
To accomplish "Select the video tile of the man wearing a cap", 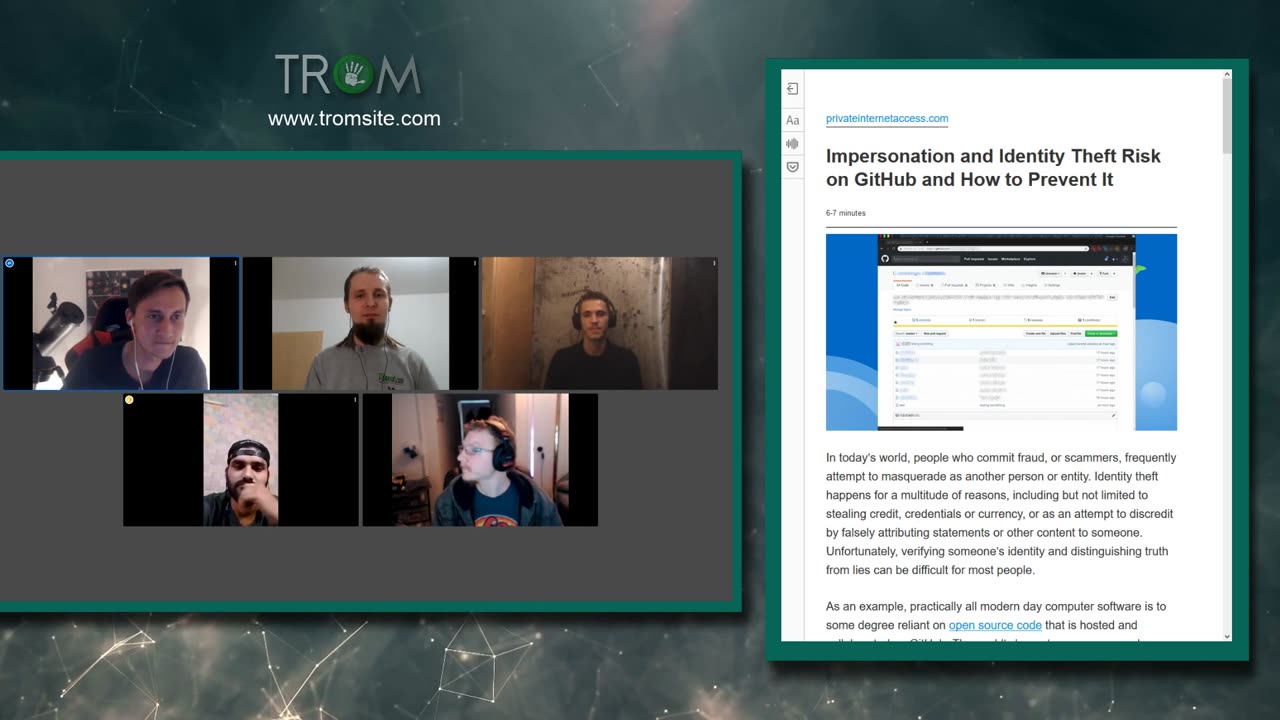I will 241,459.
